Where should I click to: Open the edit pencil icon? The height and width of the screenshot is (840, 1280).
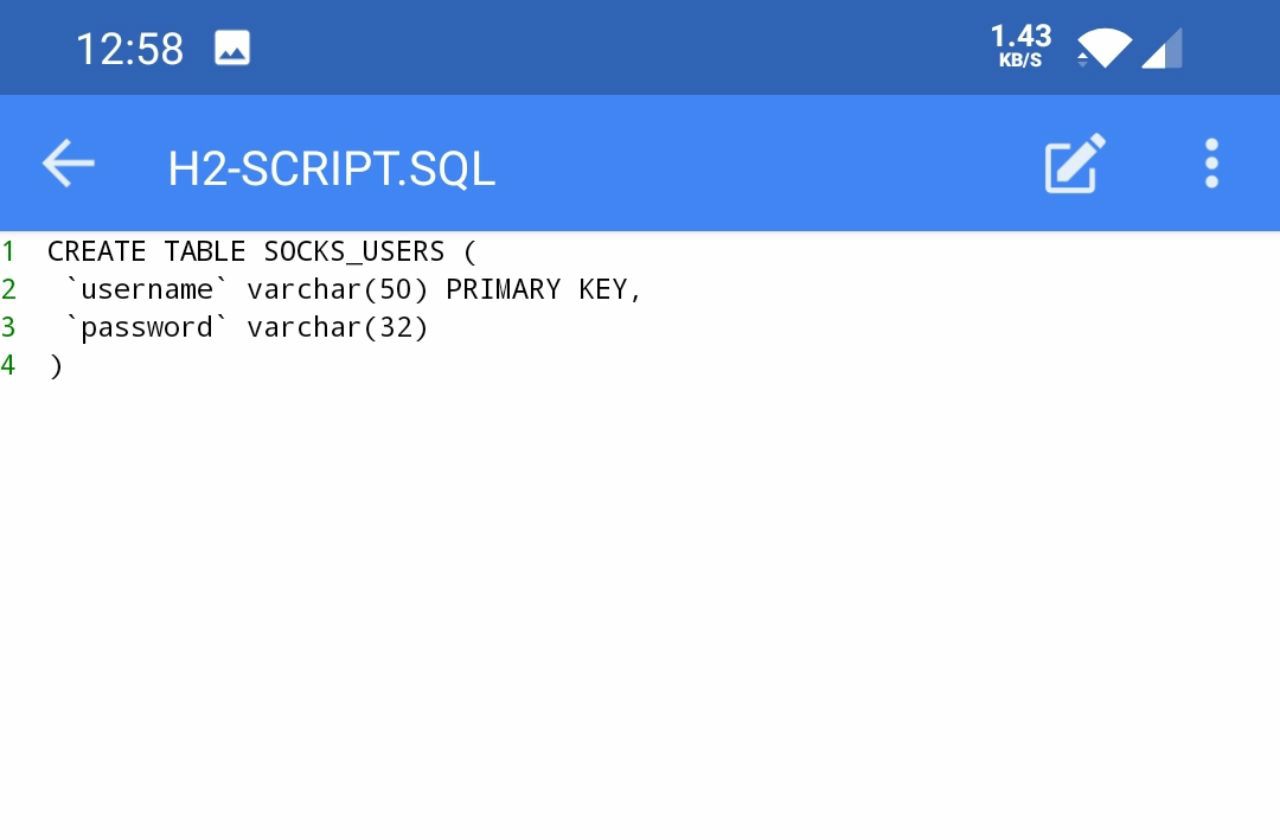[1075, 163]
